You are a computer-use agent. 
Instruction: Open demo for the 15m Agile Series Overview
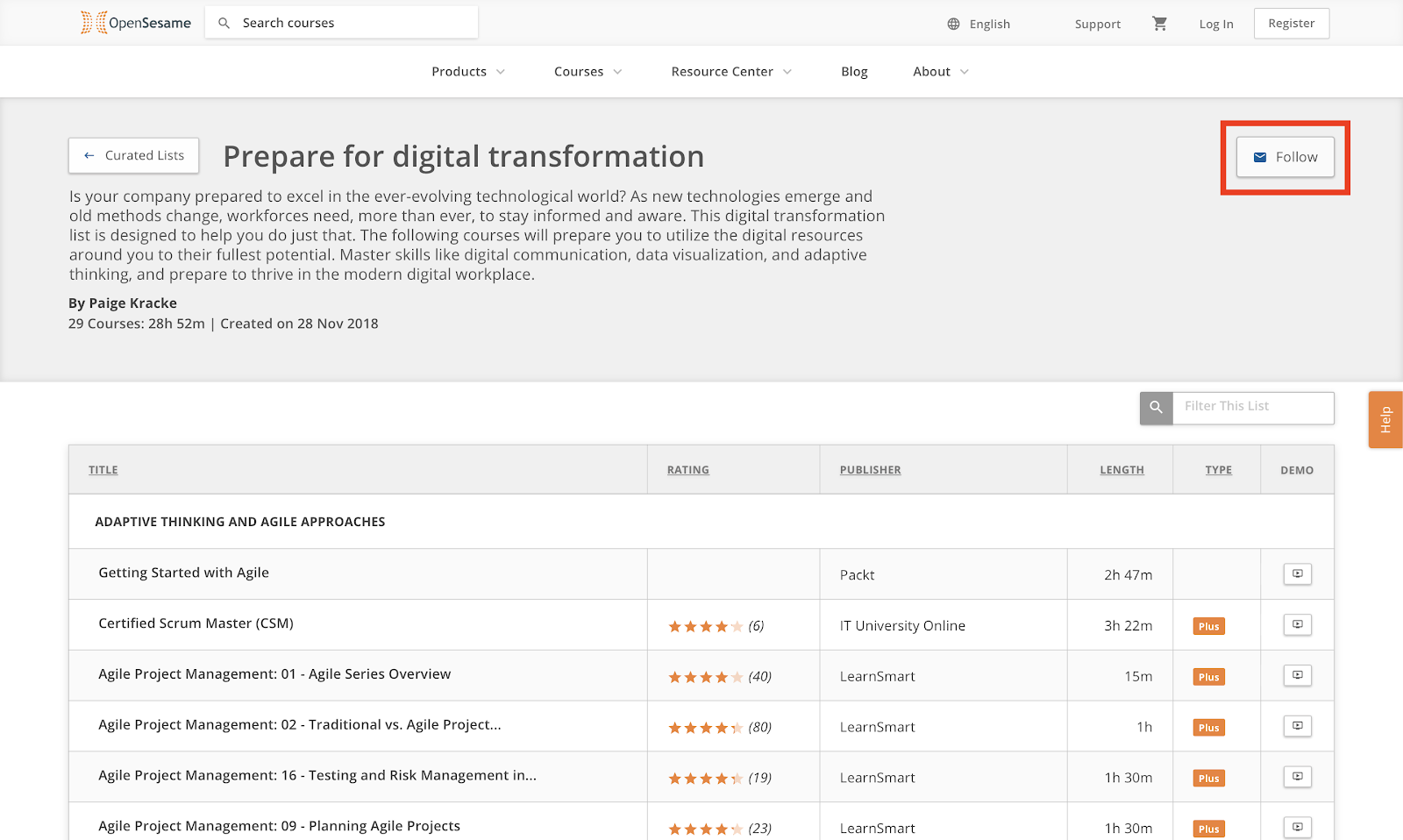click(x=1297, y=675)
